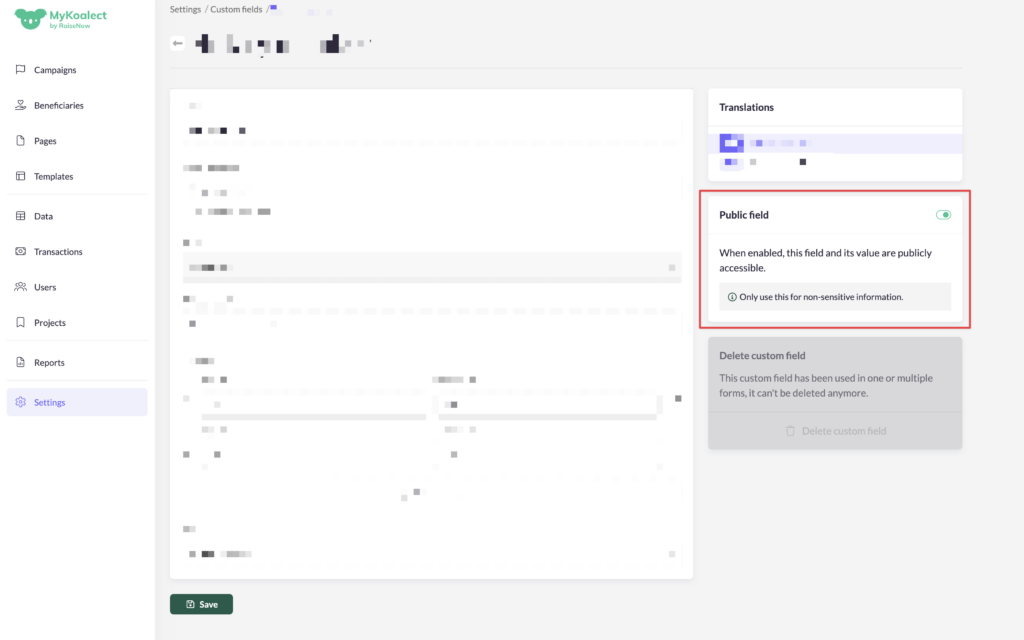Select the first highlighted translation row

(x=834, y=144)
